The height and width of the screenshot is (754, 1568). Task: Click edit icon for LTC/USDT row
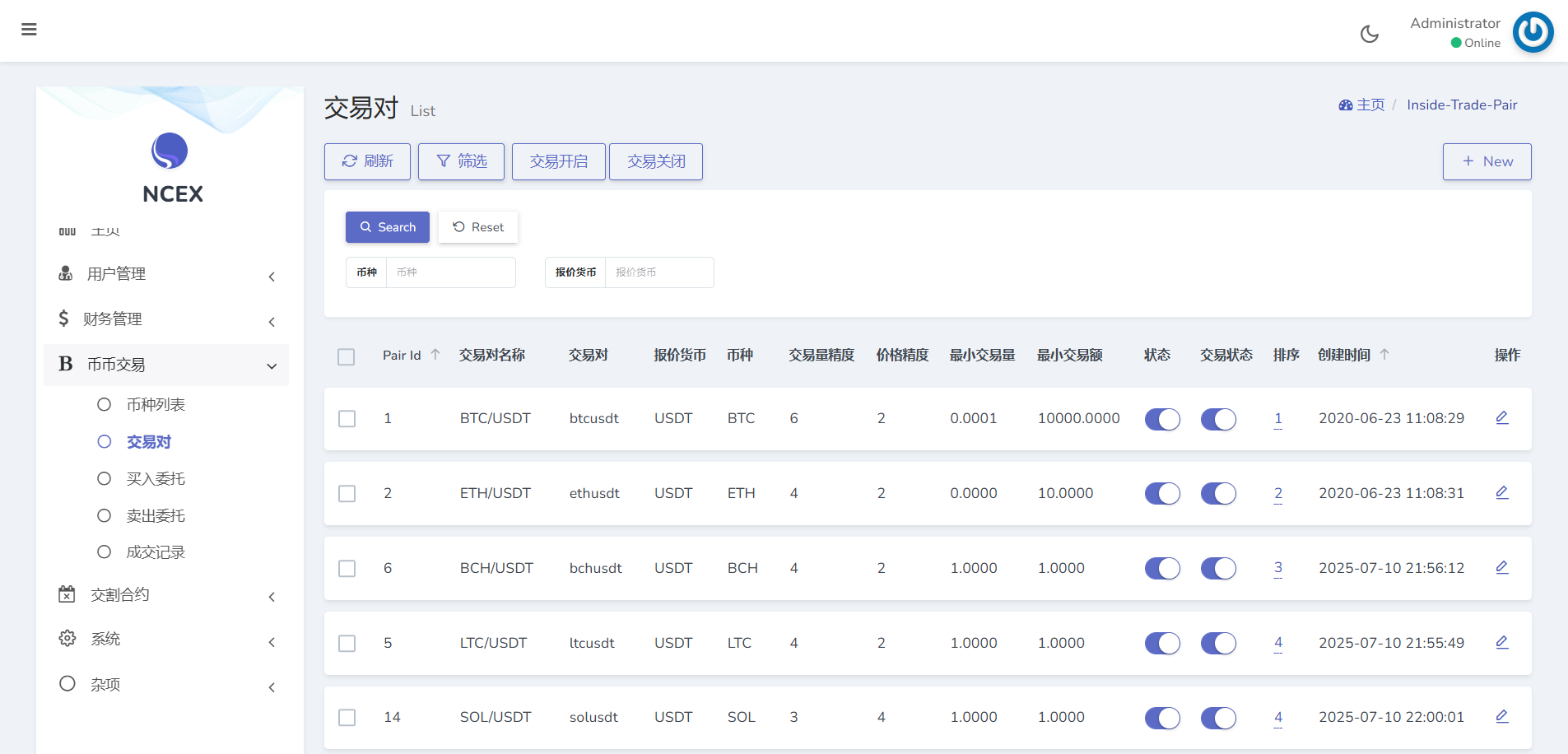tap(1501, 643)
